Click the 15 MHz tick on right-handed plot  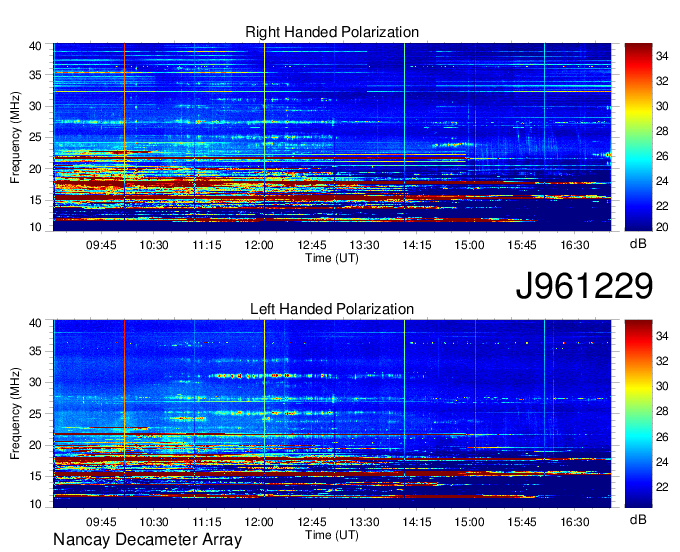35,200
